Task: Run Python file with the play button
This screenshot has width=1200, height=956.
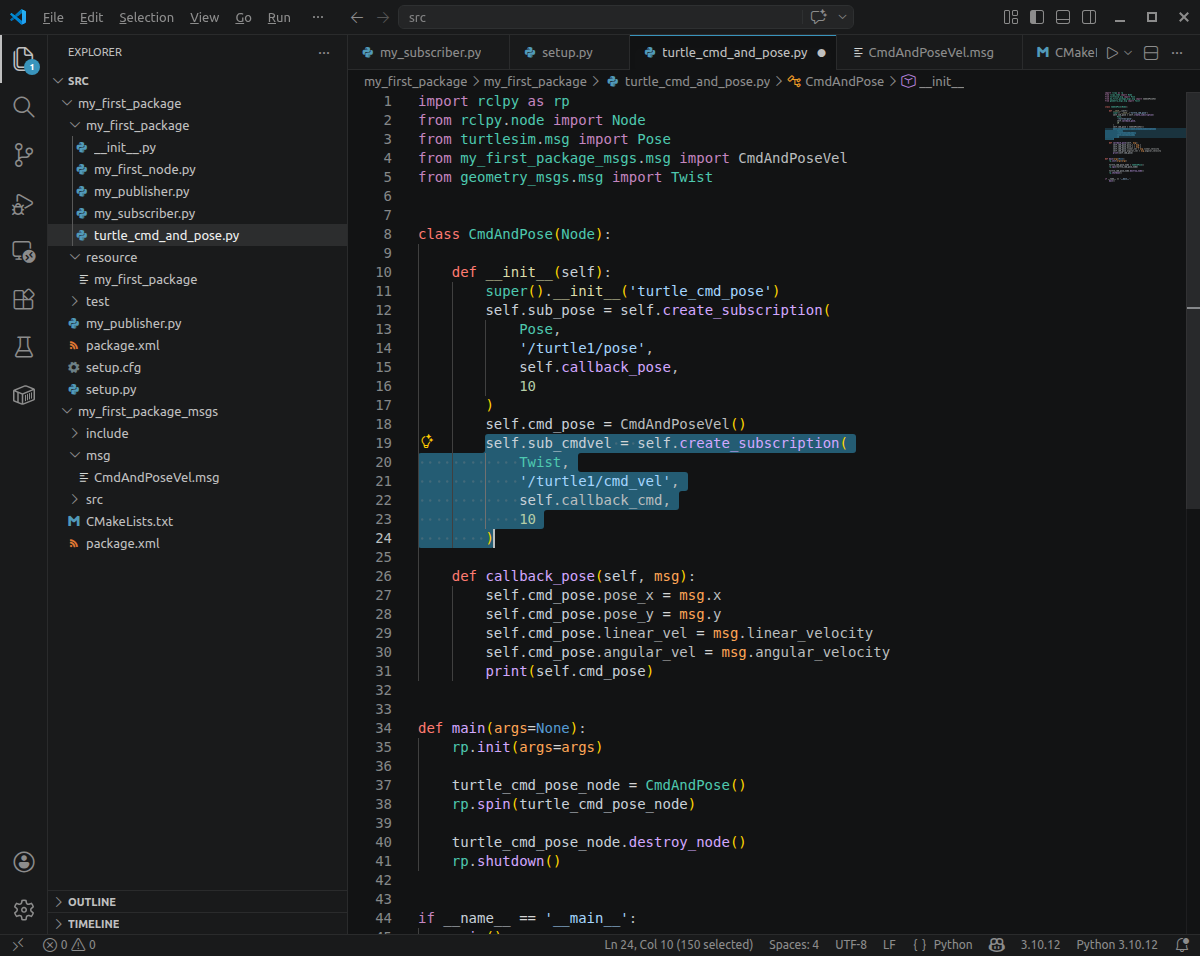Action: coord(1111,53)
